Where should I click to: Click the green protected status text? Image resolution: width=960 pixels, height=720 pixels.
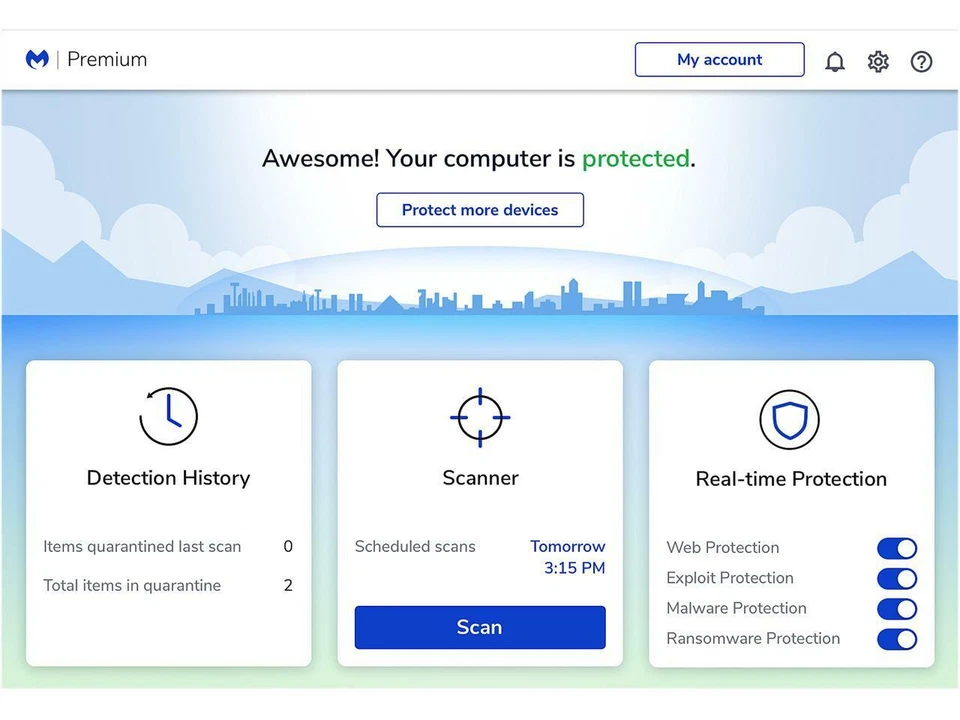point(636,158)
